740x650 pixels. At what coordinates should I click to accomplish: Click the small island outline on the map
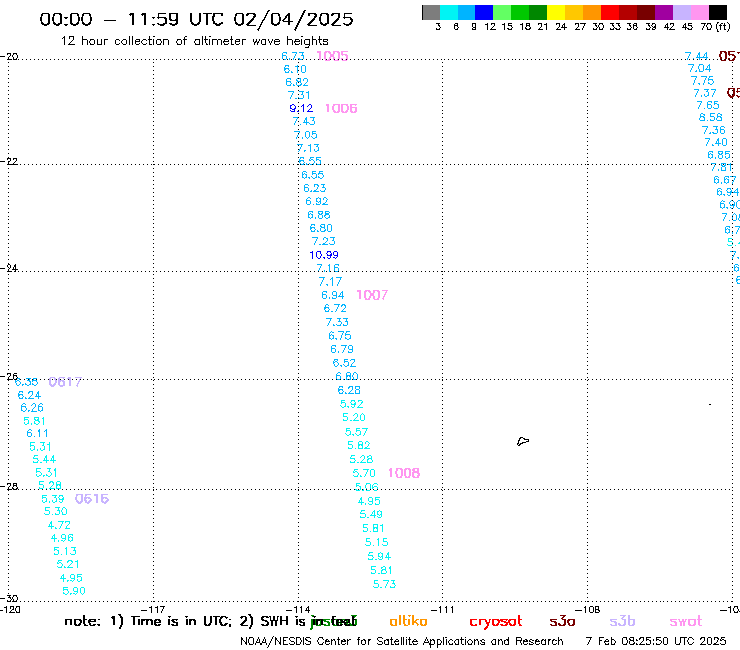523,441
